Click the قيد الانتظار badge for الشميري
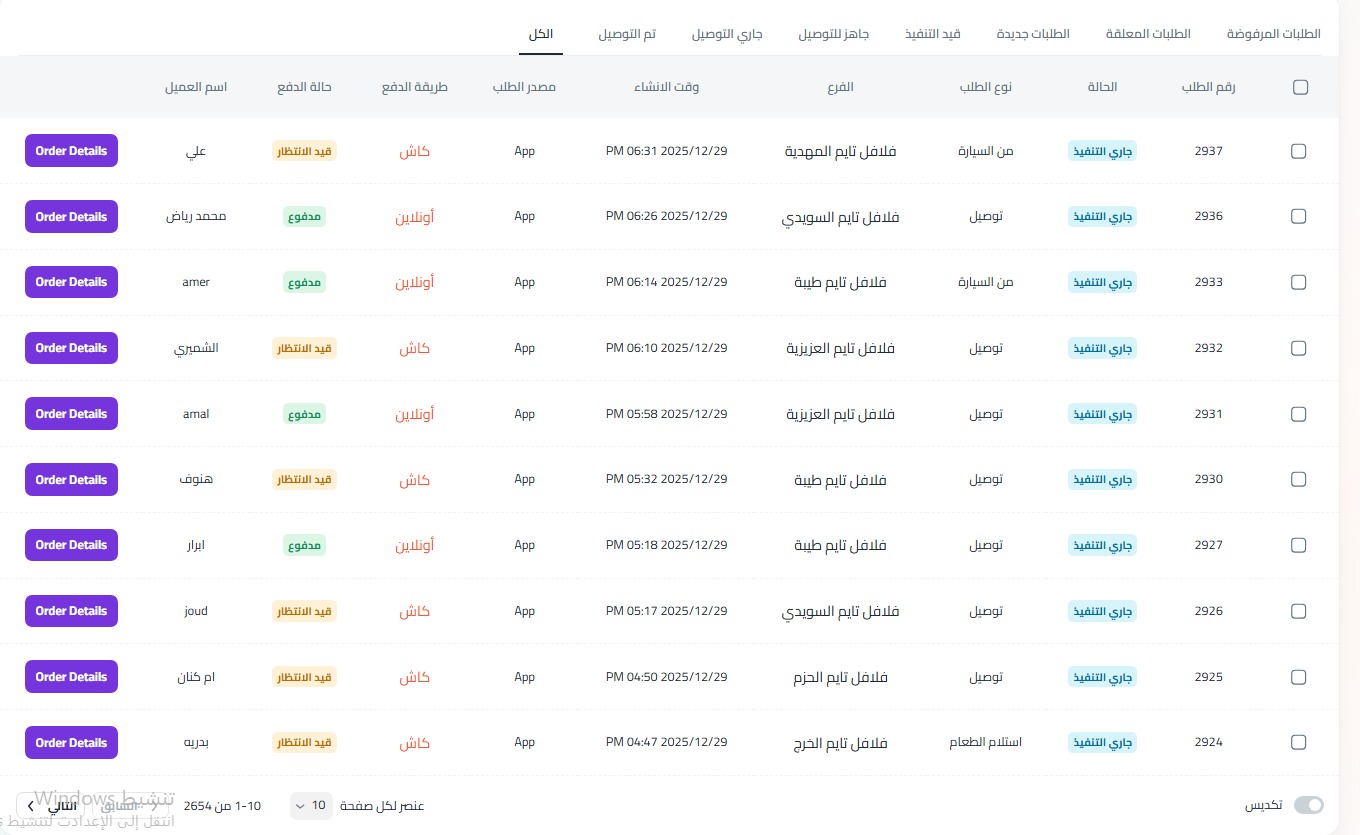The image size is (1360, 835). [304, 348]
